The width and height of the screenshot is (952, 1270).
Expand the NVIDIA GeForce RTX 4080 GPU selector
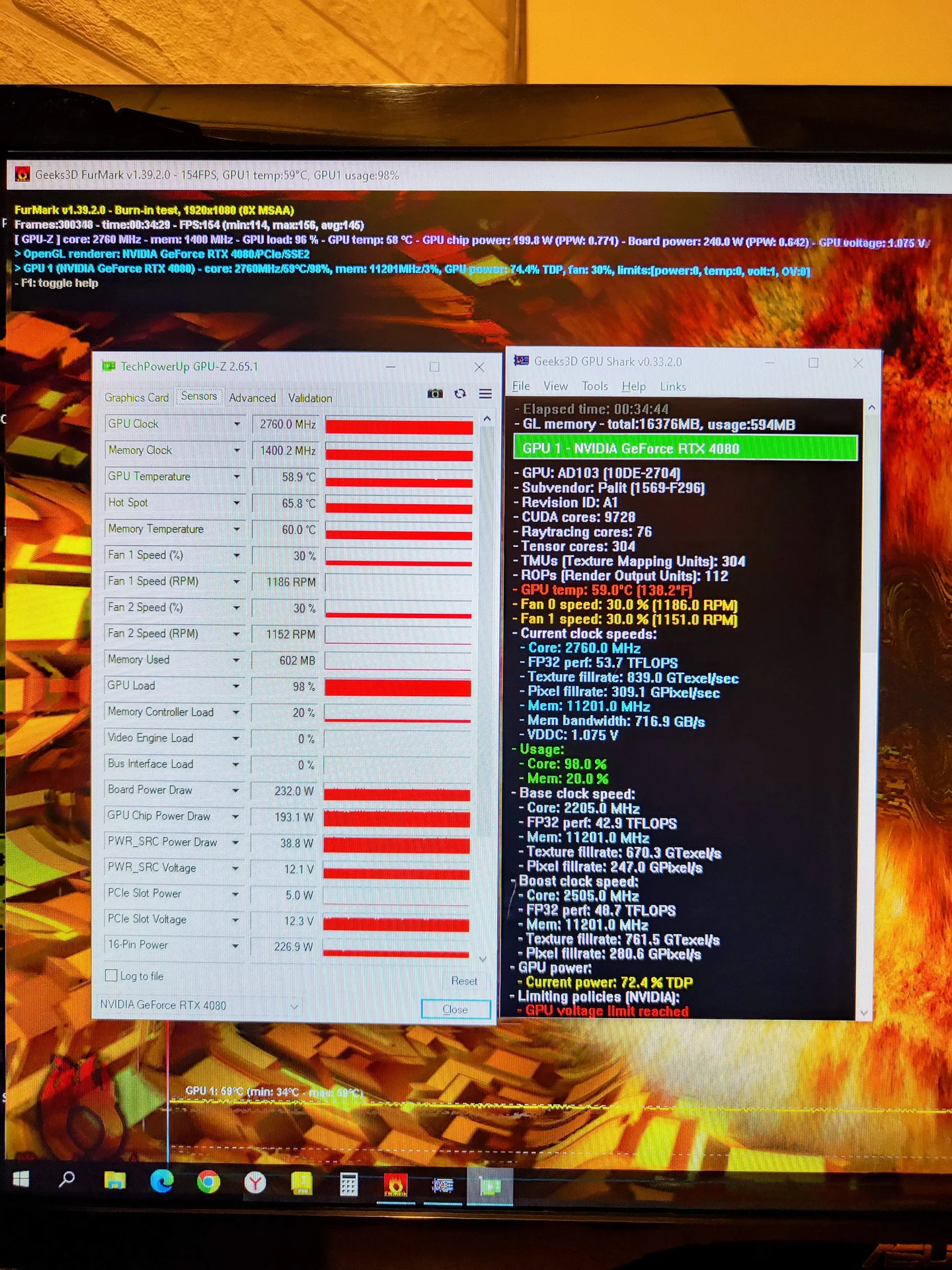[x=294, y=1006]
